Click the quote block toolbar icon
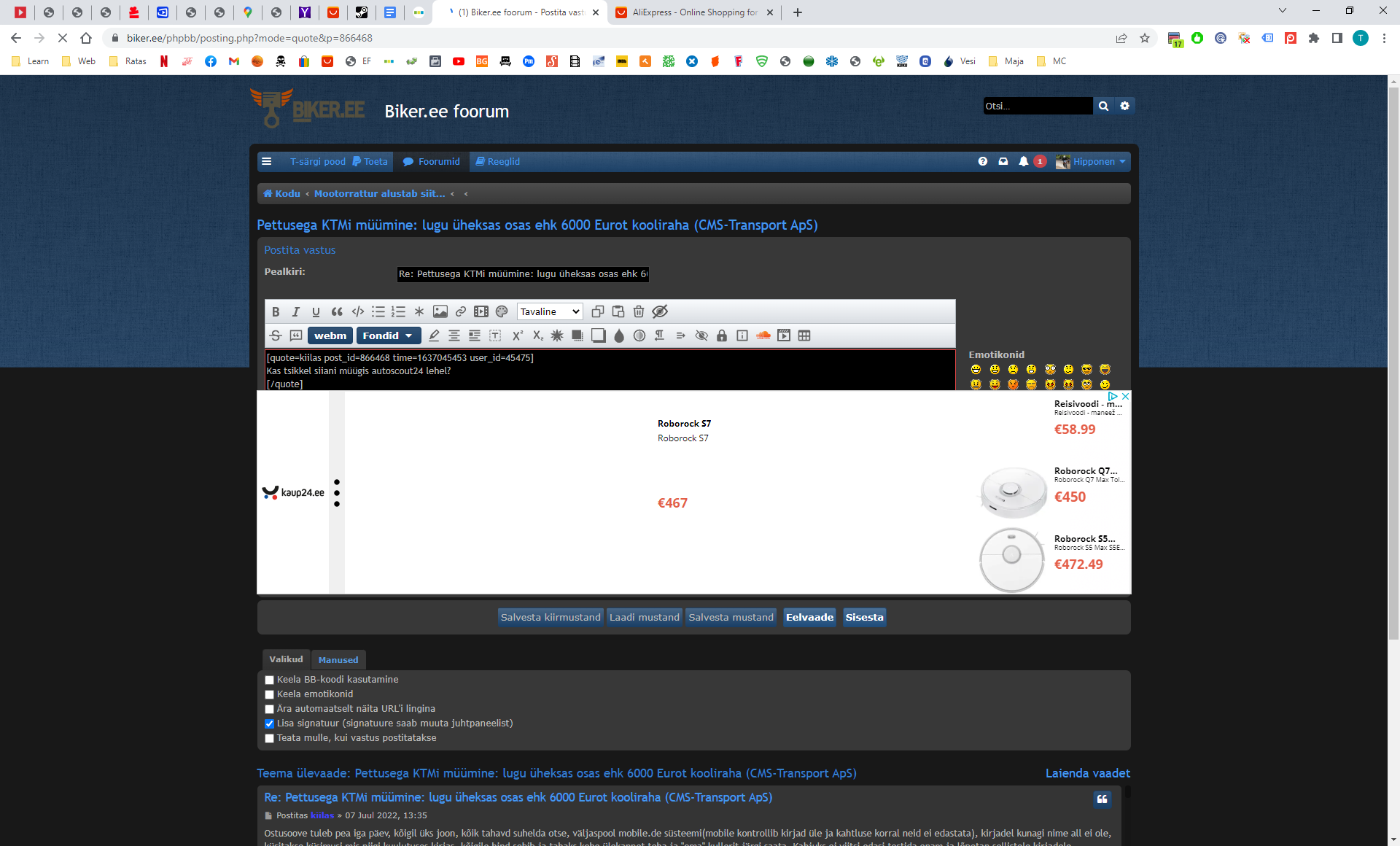Viewport: 1400px width, 846px height. coord(337,311)
